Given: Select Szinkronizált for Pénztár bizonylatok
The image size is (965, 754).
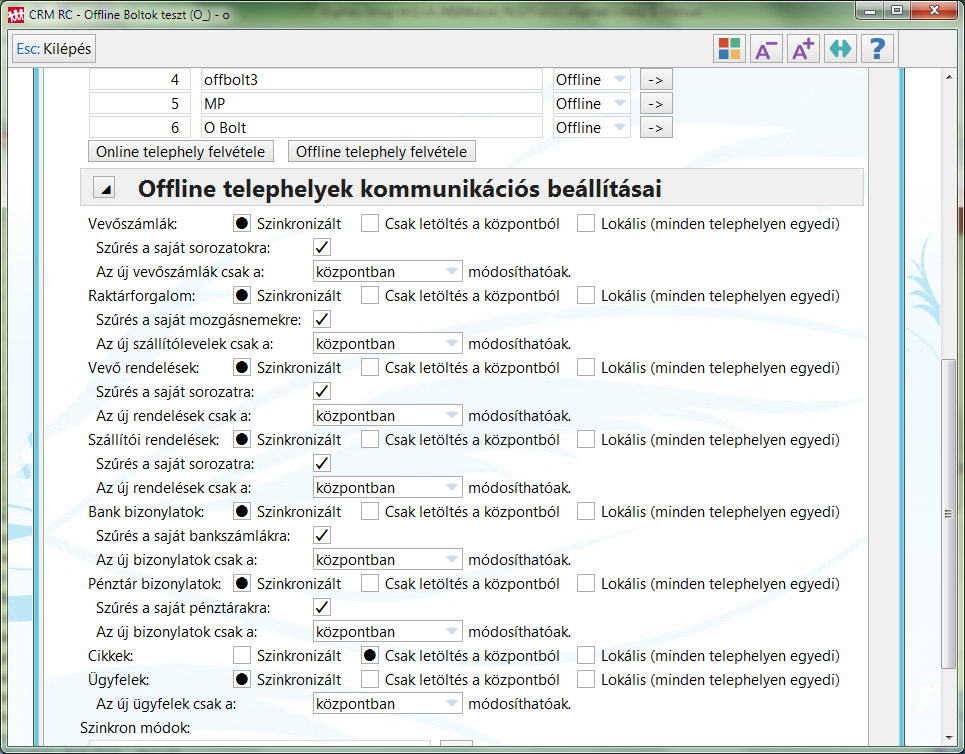Looking at the screenshot, I should coord(242,584).
